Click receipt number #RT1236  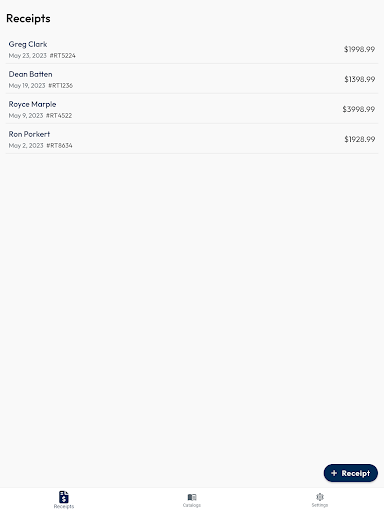tap(61, 86)
